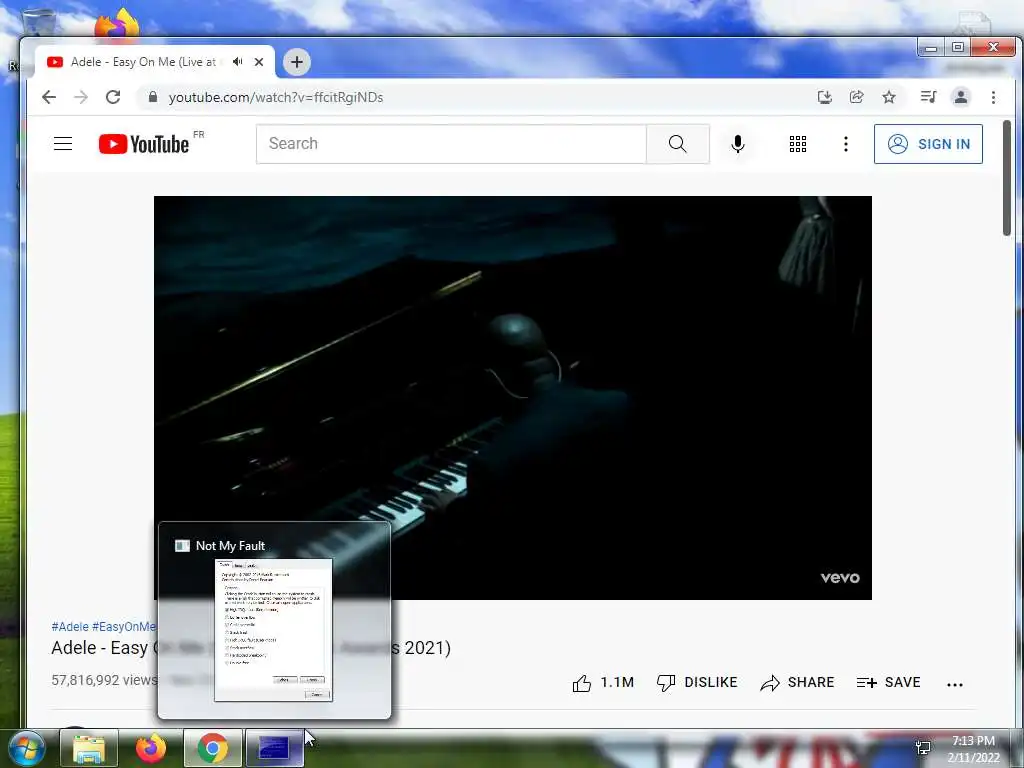Click the Not My Fault taskbar button
The image size is (1024, 768).
274,748
